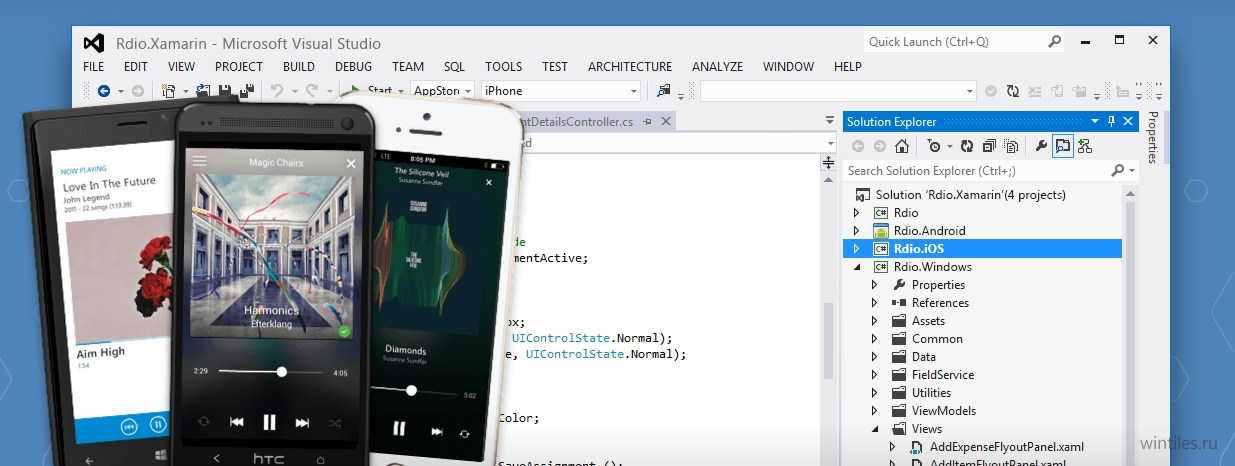Click the Collapse All icon in Solution Explorer
The image size is (1235, 466).
coord(989,146)
